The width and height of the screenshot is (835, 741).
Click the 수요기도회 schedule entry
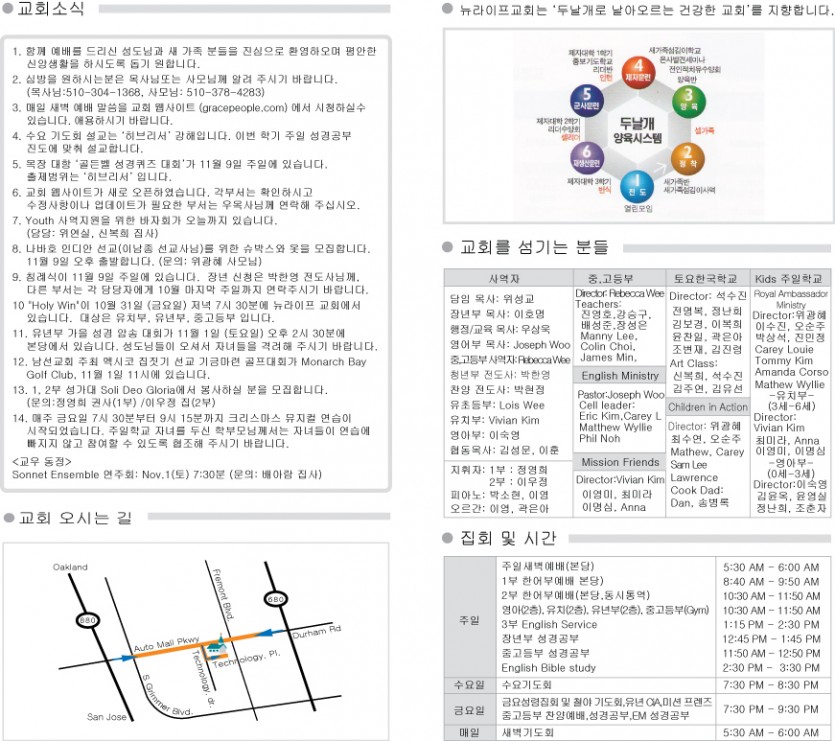[x=525, y=685]
